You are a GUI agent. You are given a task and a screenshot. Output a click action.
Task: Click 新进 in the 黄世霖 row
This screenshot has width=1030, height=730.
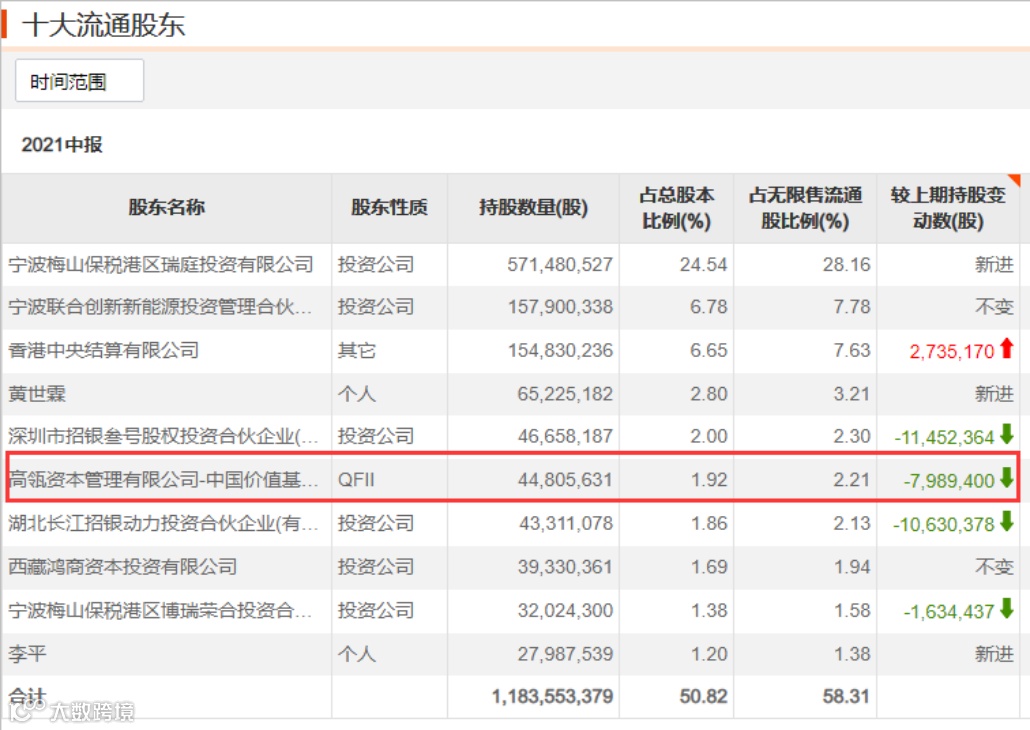click(994, 394)
